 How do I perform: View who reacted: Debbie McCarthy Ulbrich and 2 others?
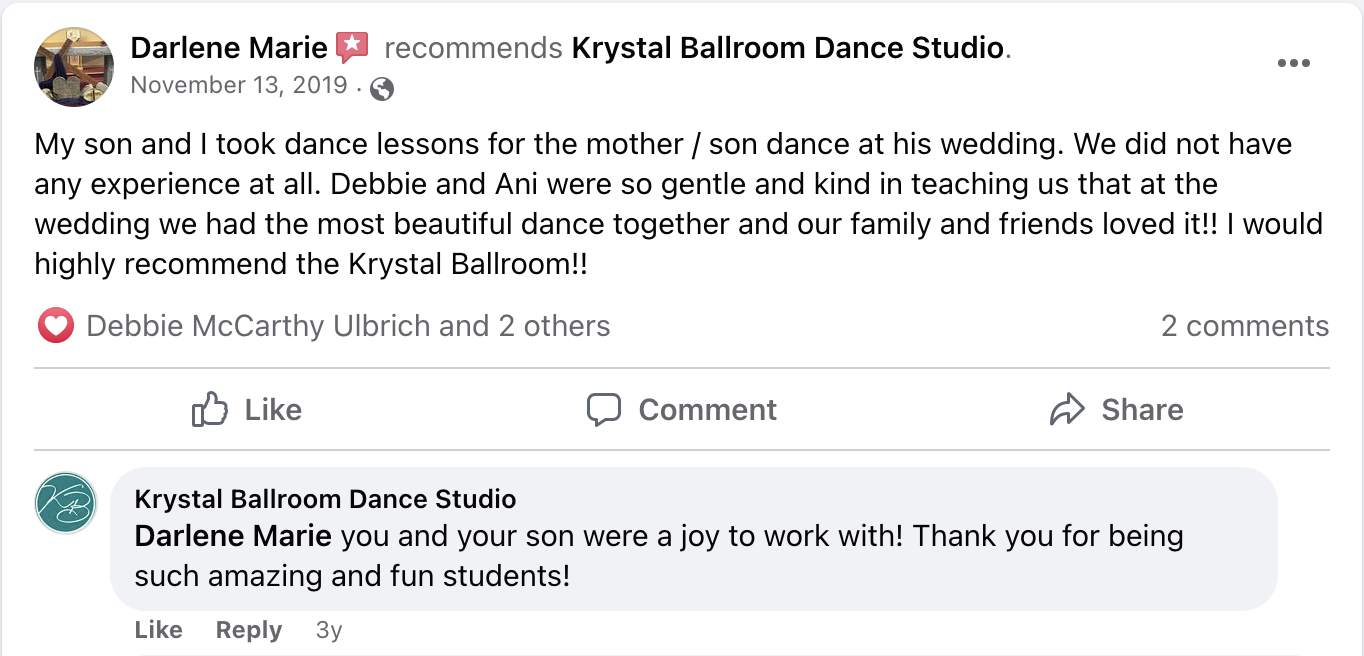(348, 326)
